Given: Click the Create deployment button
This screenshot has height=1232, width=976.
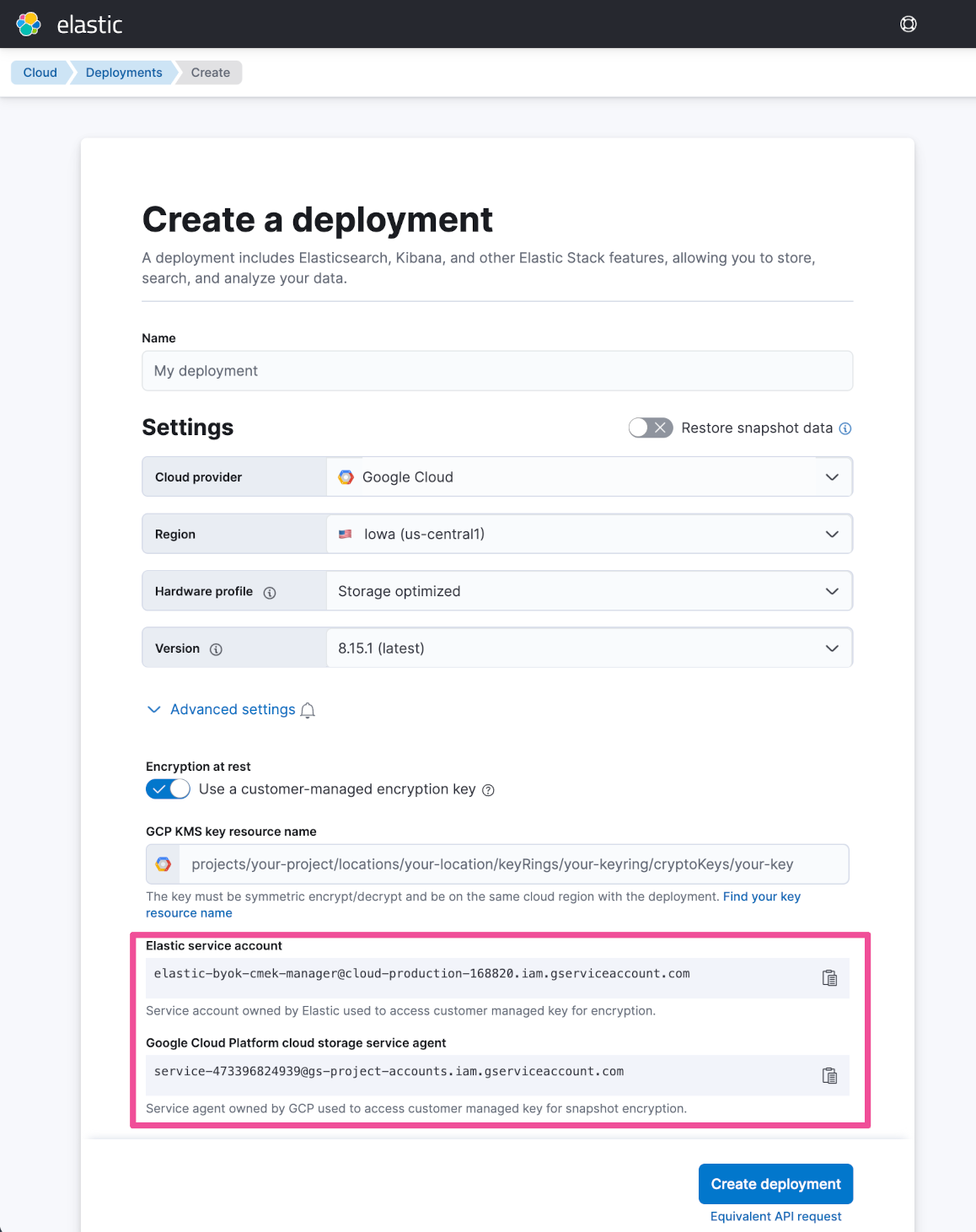Looking at the screenshot, I should click(775, 1184).
